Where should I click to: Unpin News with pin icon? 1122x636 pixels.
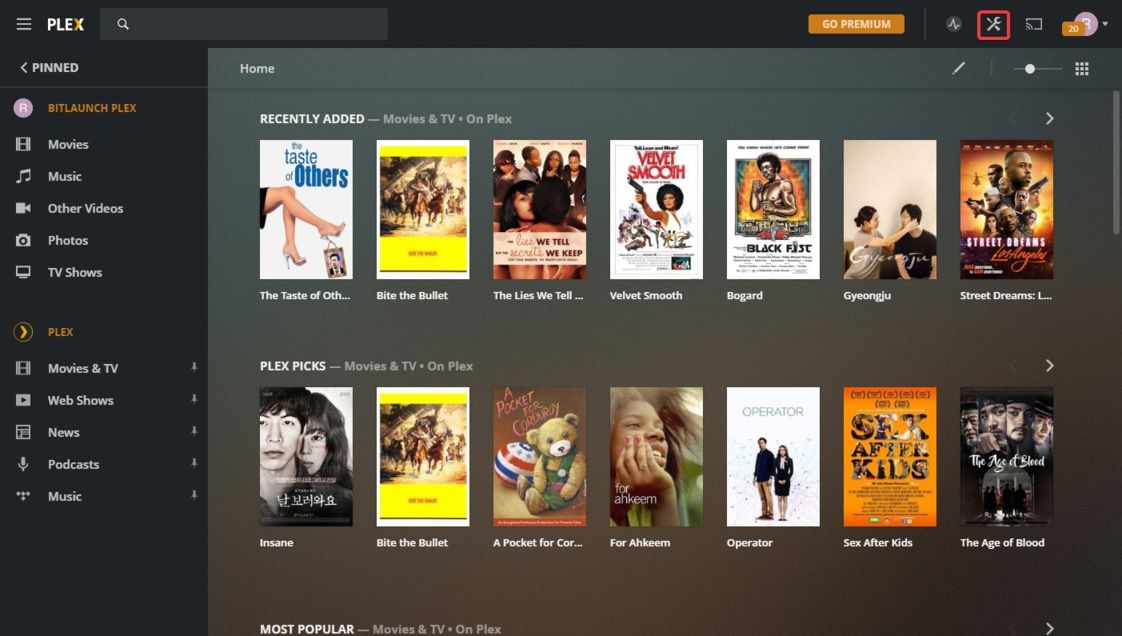pyautogui.click(x=194, y=431)
